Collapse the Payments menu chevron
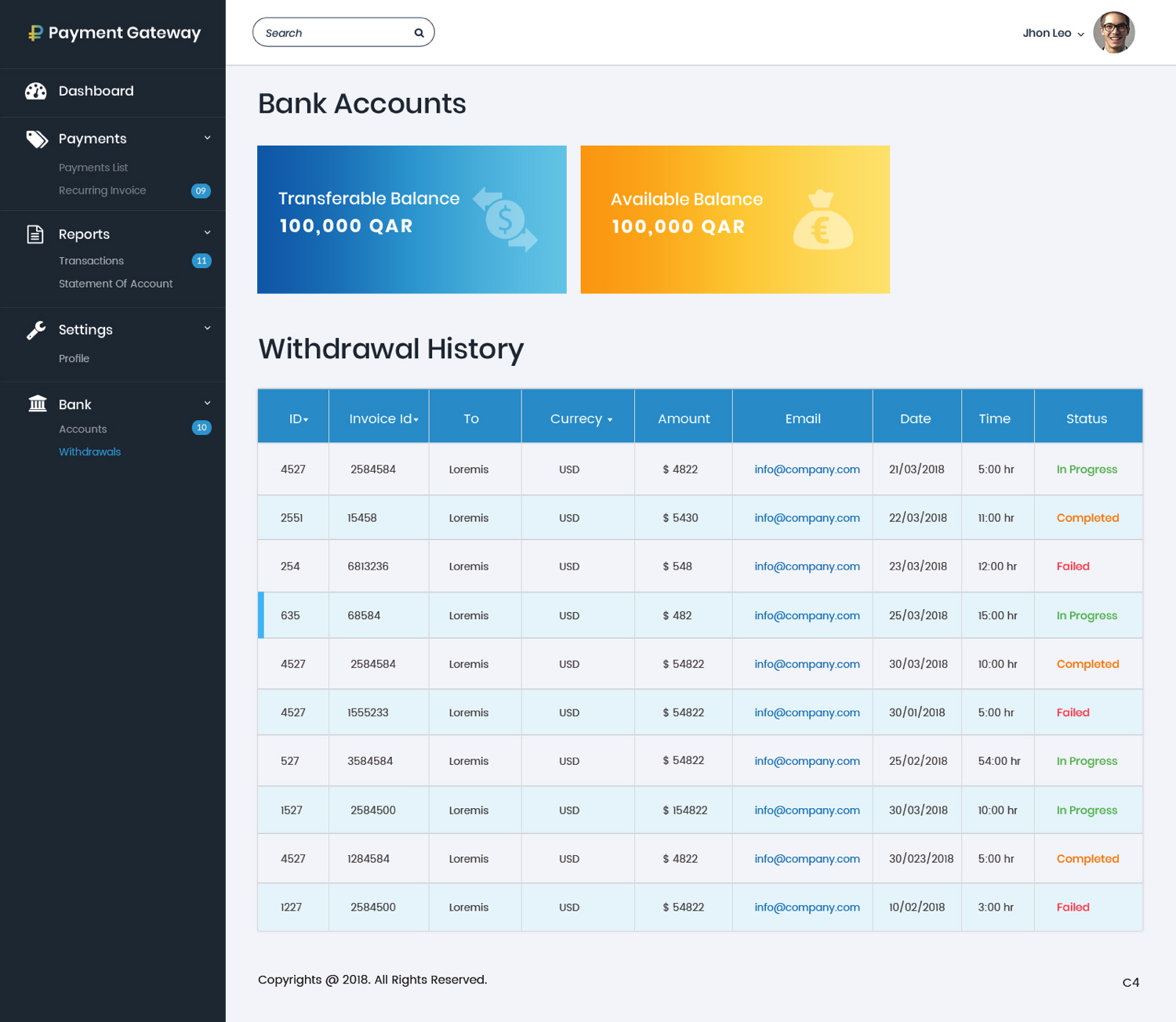Screen dimensions: 1176x1022 (x=207, y=138)
